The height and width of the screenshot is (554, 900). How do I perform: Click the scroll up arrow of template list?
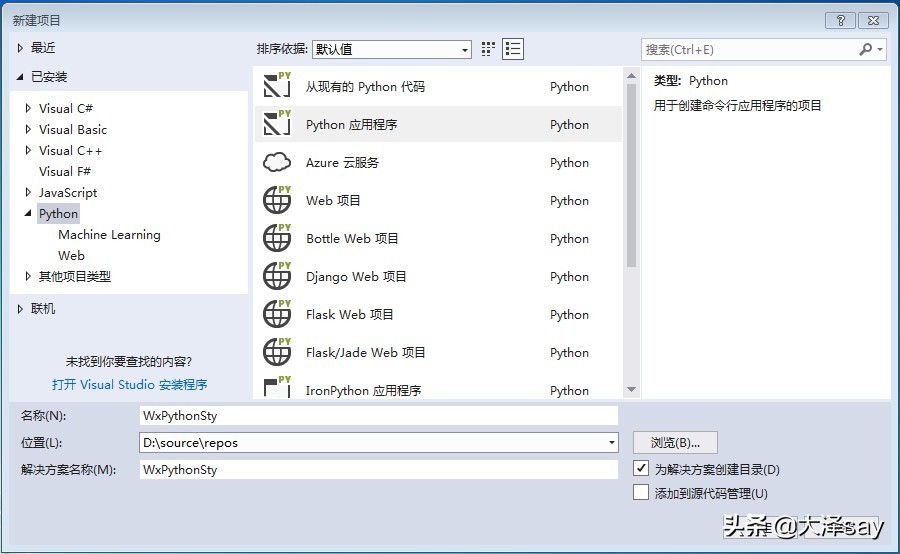coord(631,75)
